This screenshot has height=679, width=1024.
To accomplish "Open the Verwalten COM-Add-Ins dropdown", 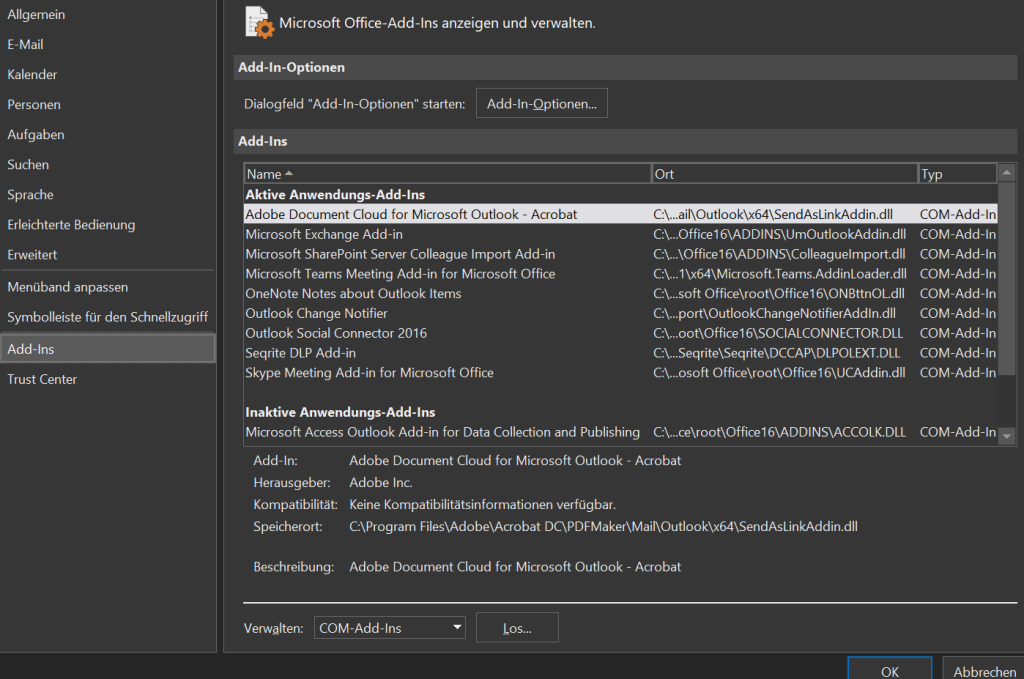I will 390,628.
